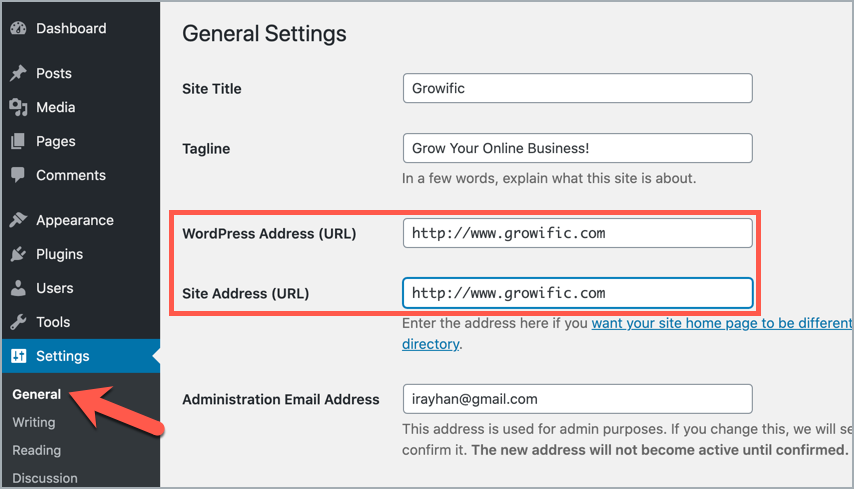
Task: Click 'The new address will not become active' text
Action: (660, 450)
